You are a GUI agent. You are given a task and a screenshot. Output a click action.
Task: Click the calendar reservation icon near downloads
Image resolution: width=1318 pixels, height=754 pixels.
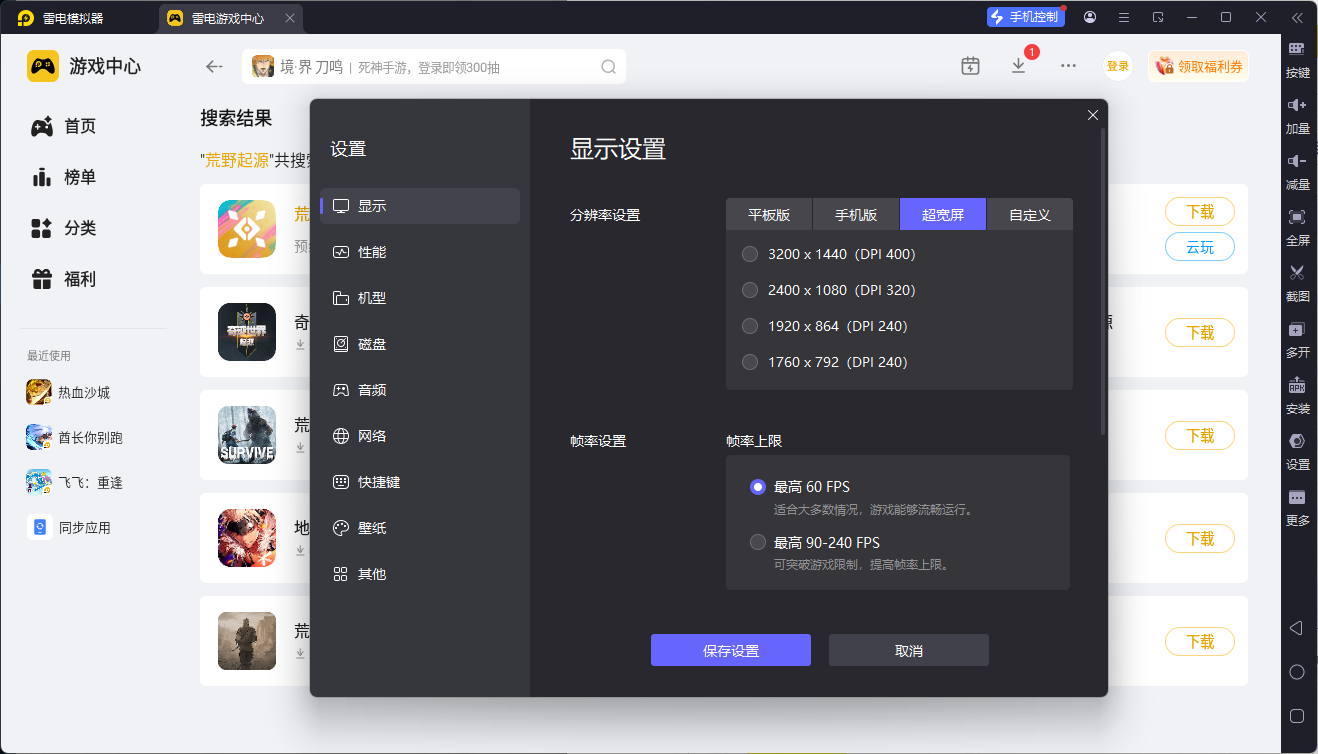tap(970, 64)
